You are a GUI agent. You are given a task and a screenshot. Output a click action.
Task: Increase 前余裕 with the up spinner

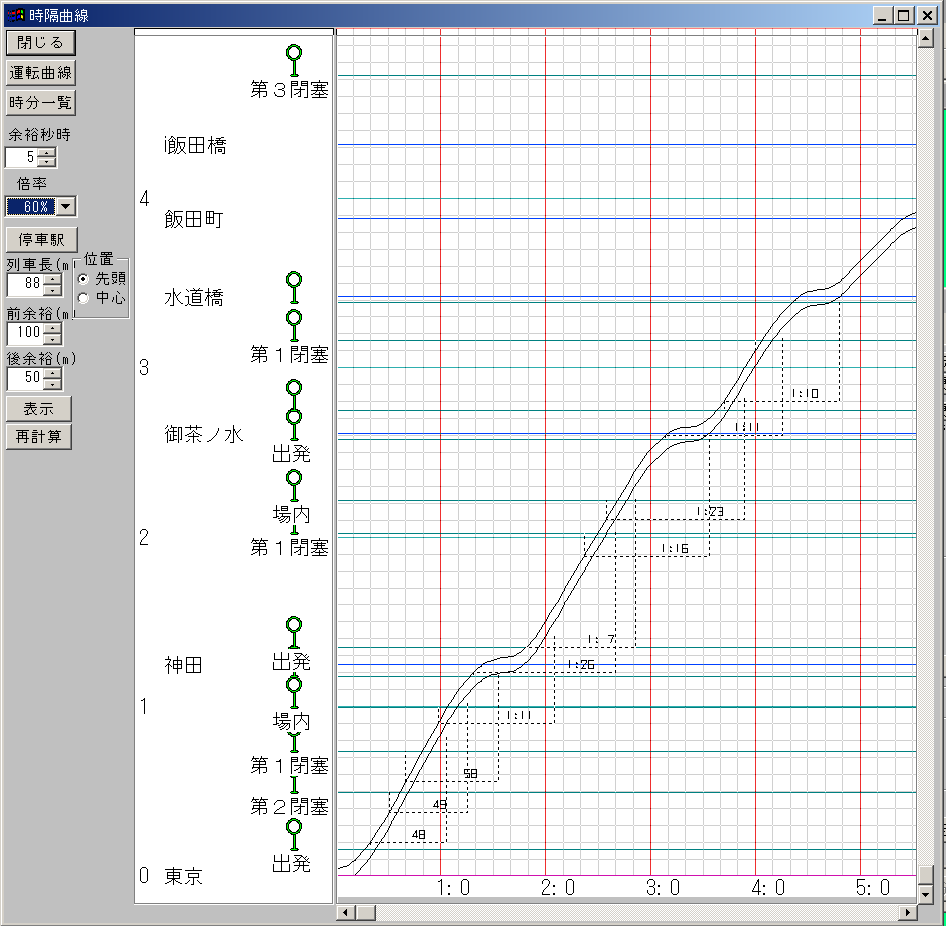(52, 328)
